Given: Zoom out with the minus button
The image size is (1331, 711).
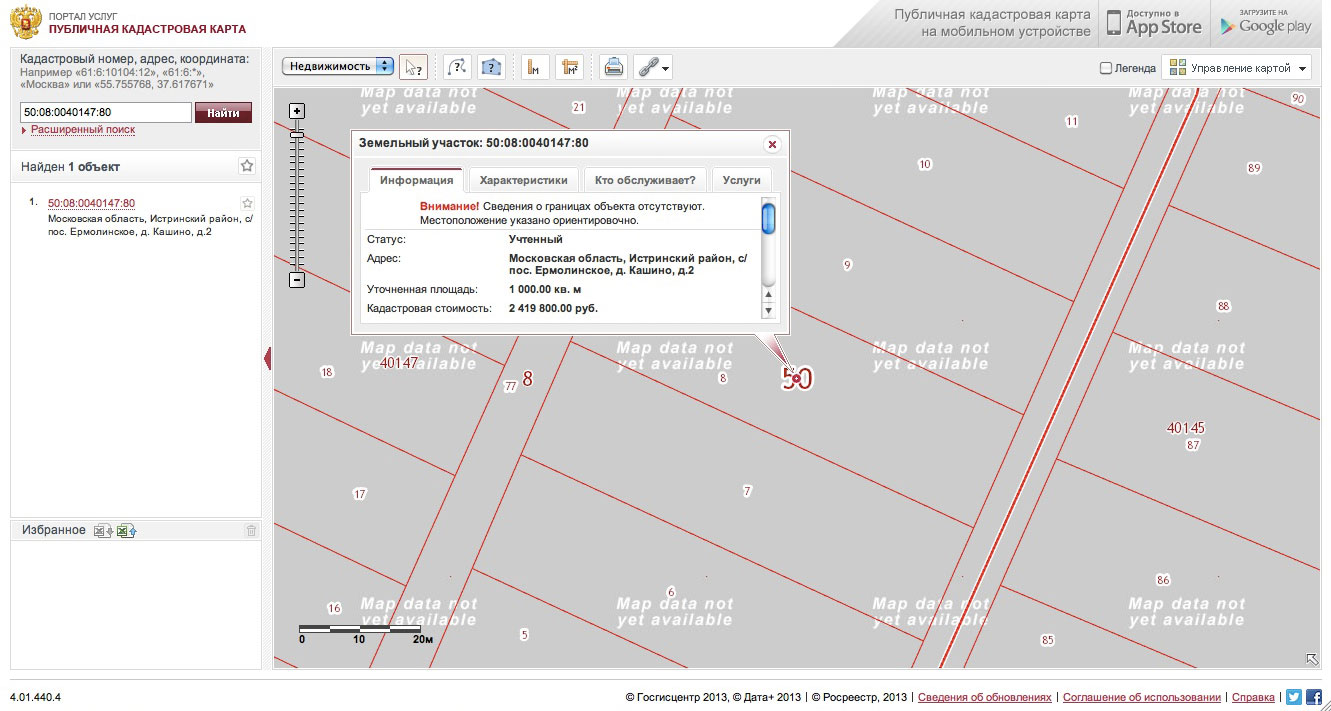Looking at the screenshot, I should point(296,280).
